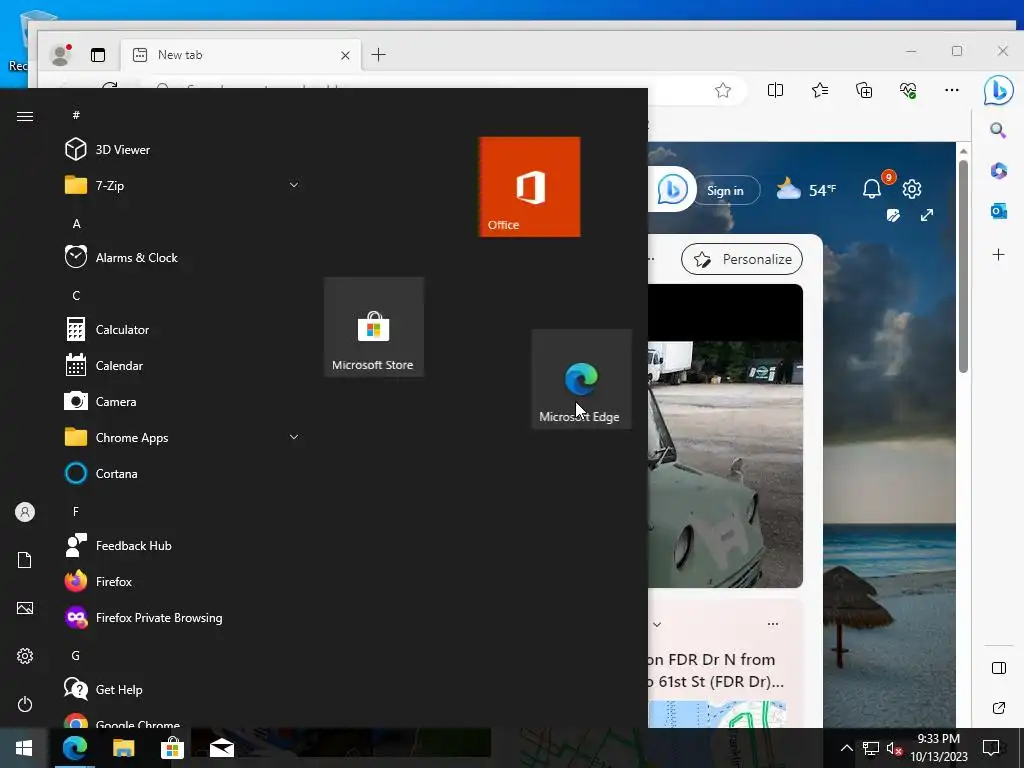
Task: Open Firefox Private Browsing
Action: pos(183,618)
